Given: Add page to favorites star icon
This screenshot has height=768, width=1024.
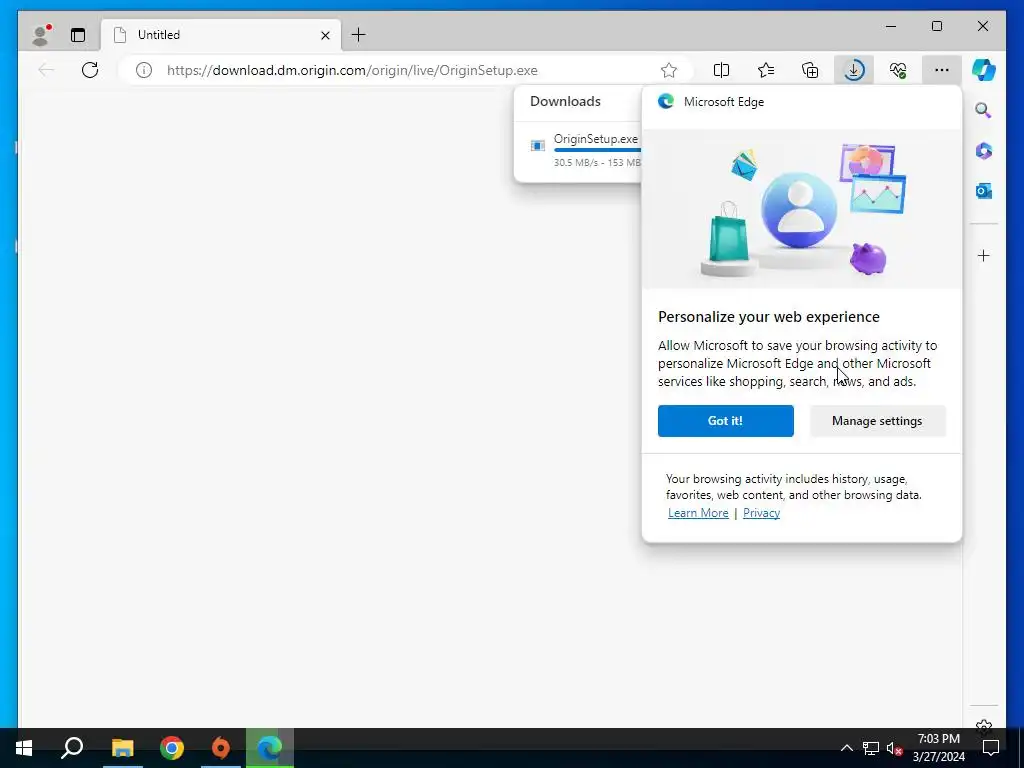Looking at the screenshot, I should click(x=669, y=70).
